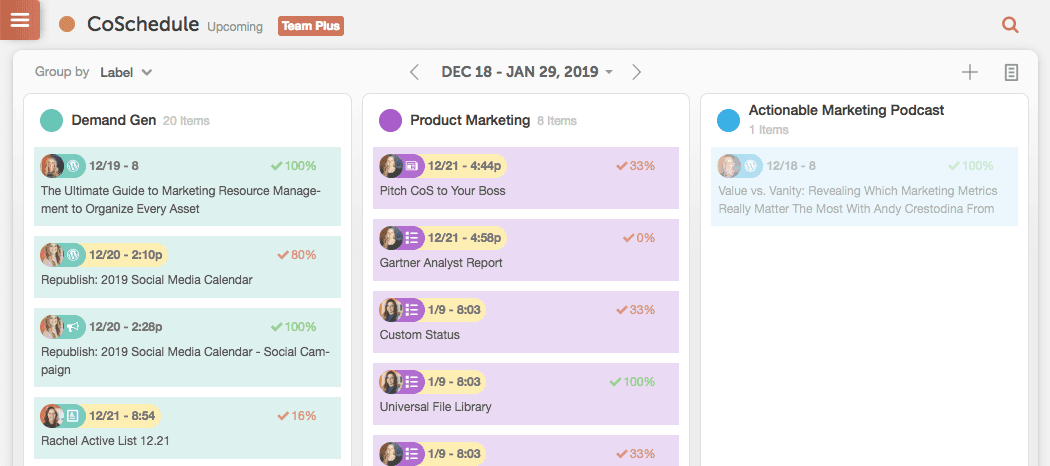The width and height of the screenshot is (1050, 466).
Task: Click avatar on Value vs. Vanity card
Action: [x=729, y=165]
